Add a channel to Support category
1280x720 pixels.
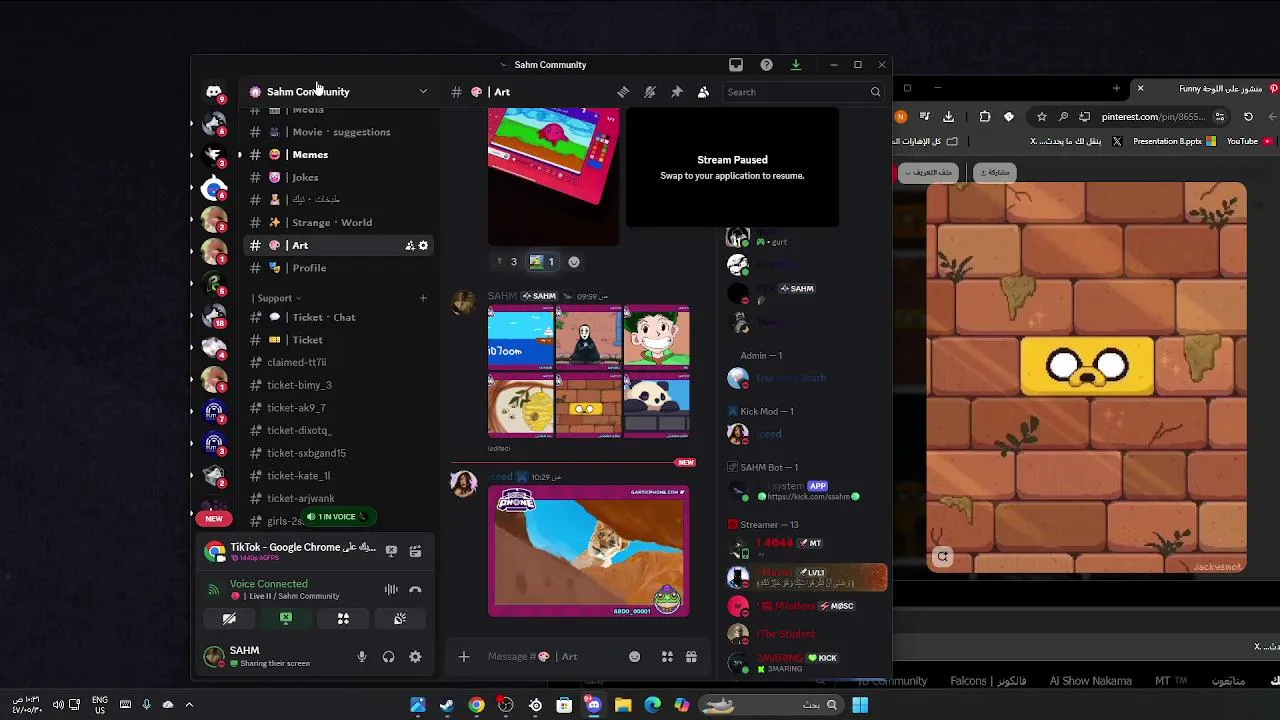[x=423, y=298]
